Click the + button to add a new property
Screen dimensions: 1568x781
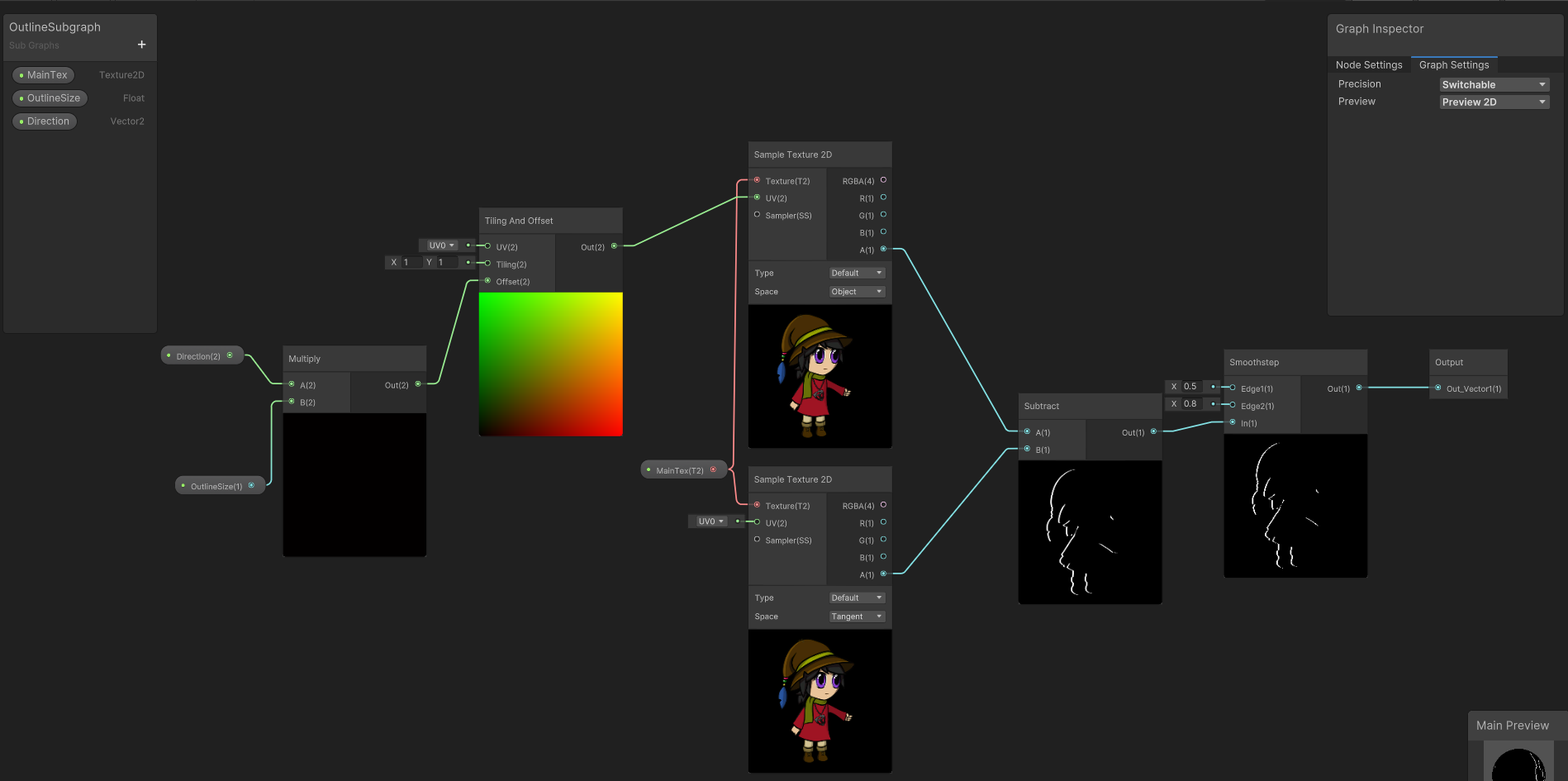point(141,45)
